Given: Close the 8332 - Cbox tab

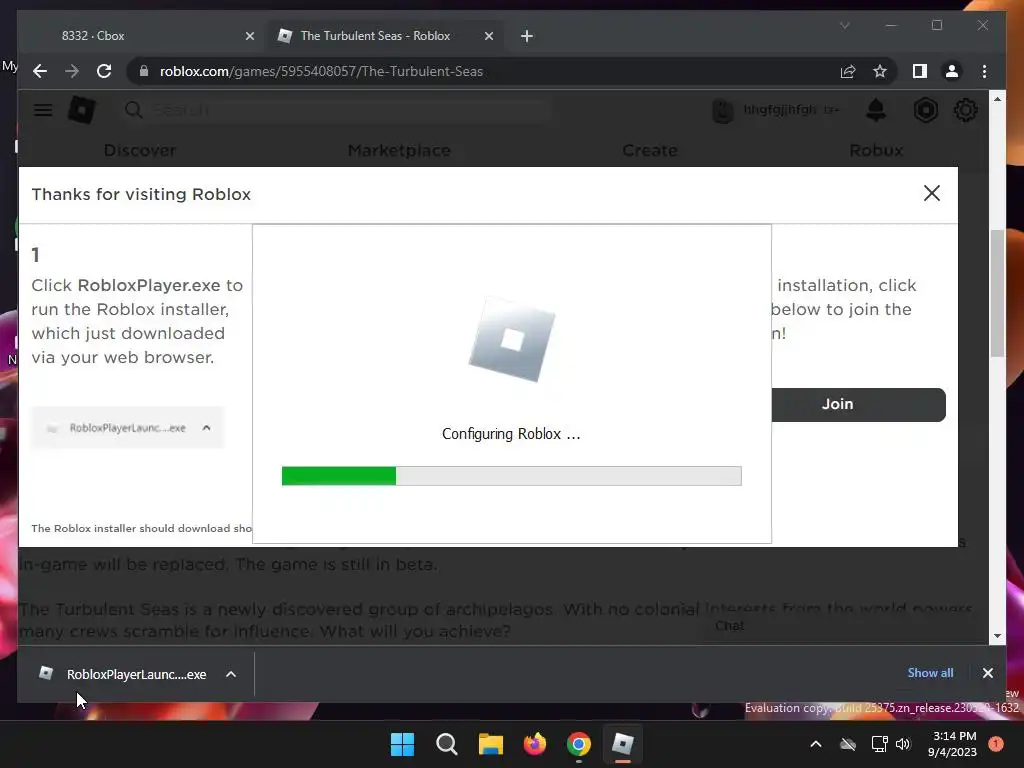Looking at the screenshot, I should [249, 36].
